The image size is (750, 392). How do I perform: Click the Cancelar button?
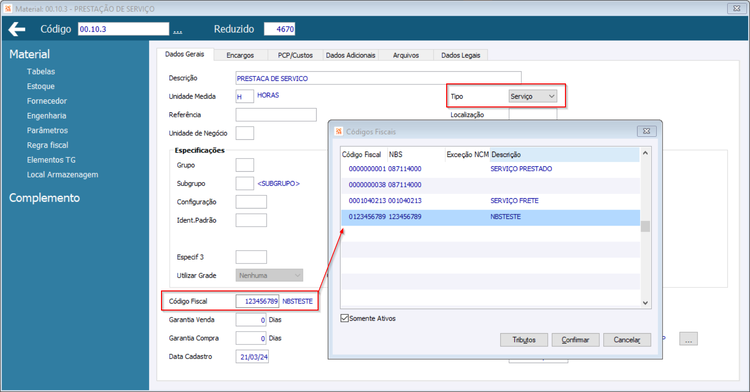(627, 340)
